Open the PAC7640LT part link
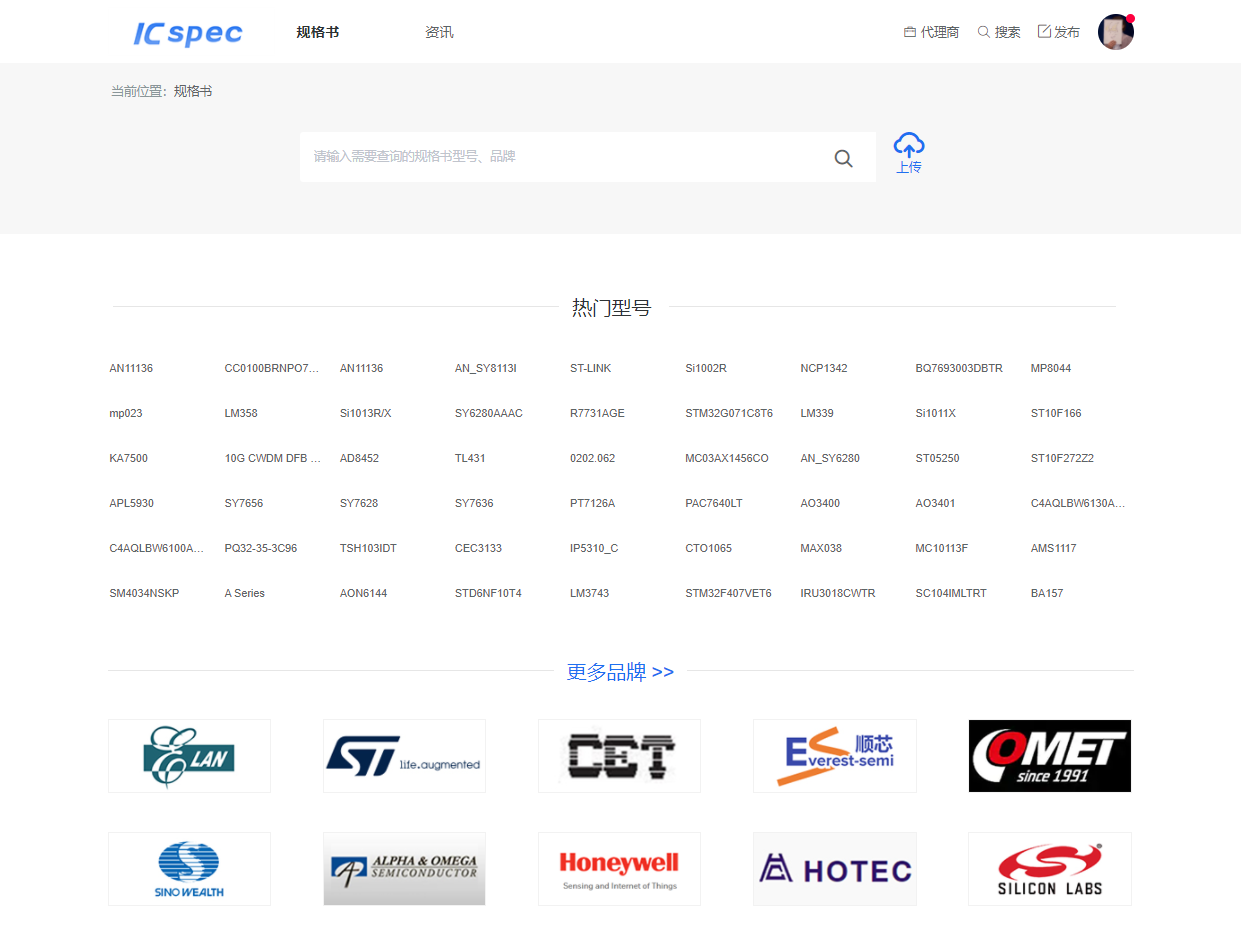 [x=714, y=503]
